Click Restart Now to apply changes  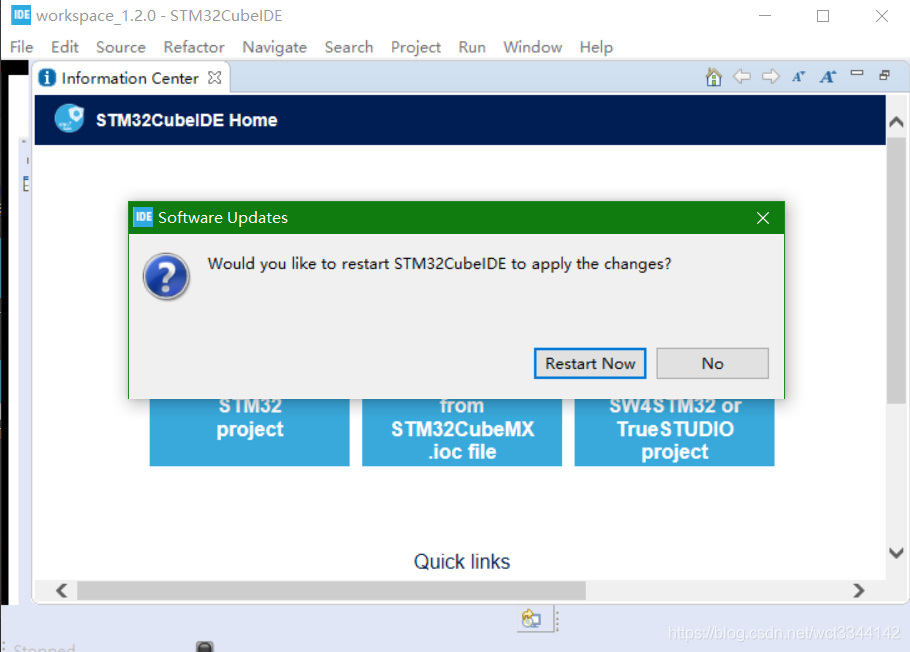click(x=590, y=363)
